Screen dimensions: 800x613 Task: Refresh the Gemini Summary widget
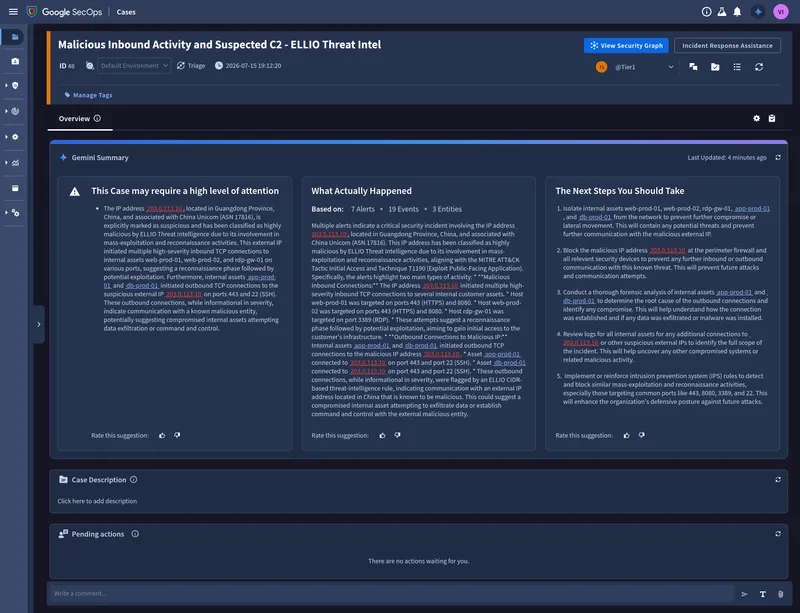tap(778, 158)
